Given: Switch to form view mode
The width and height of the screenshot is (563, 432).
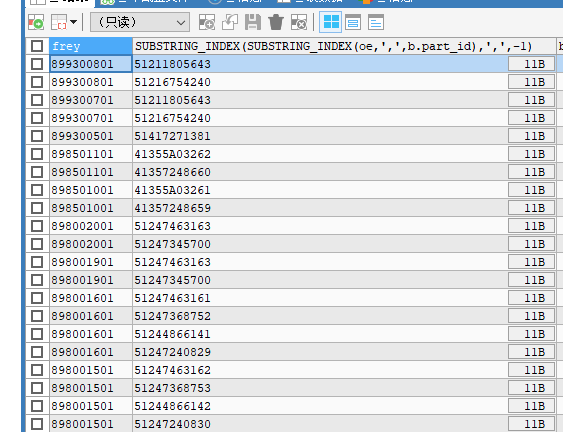Looking at the screenshot, I should coord(353,23).
